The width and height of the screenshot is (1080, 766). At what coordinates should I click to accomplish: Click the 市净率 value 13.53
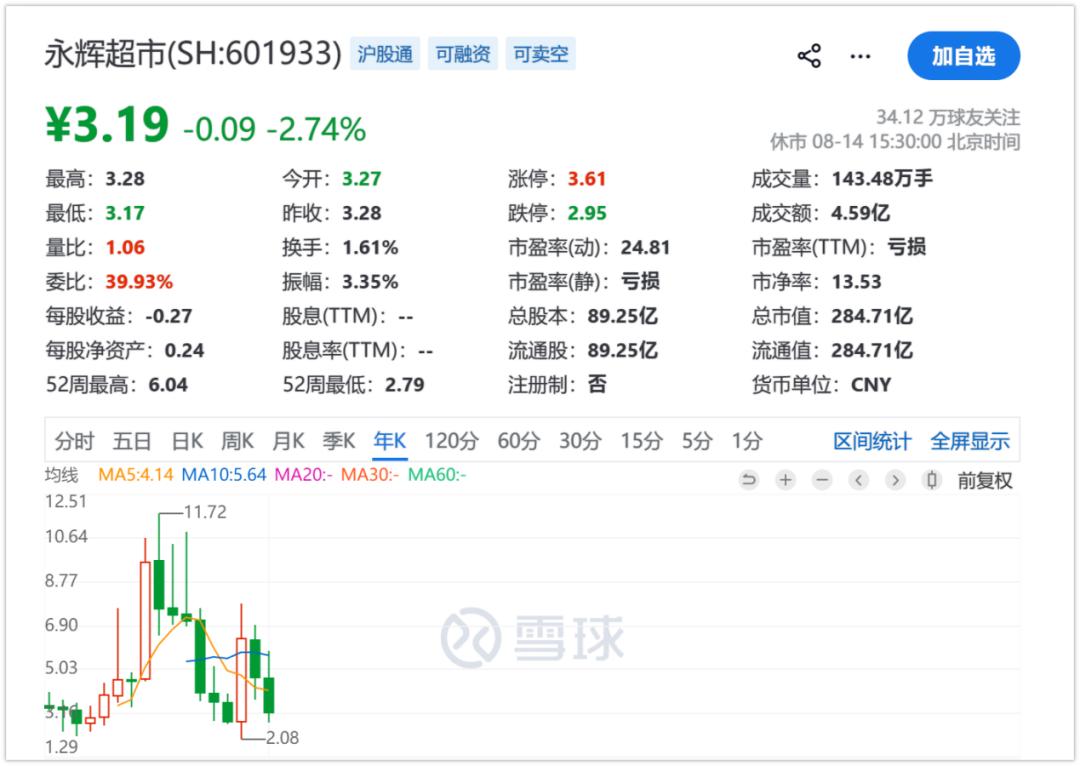[x=856, y=282]
